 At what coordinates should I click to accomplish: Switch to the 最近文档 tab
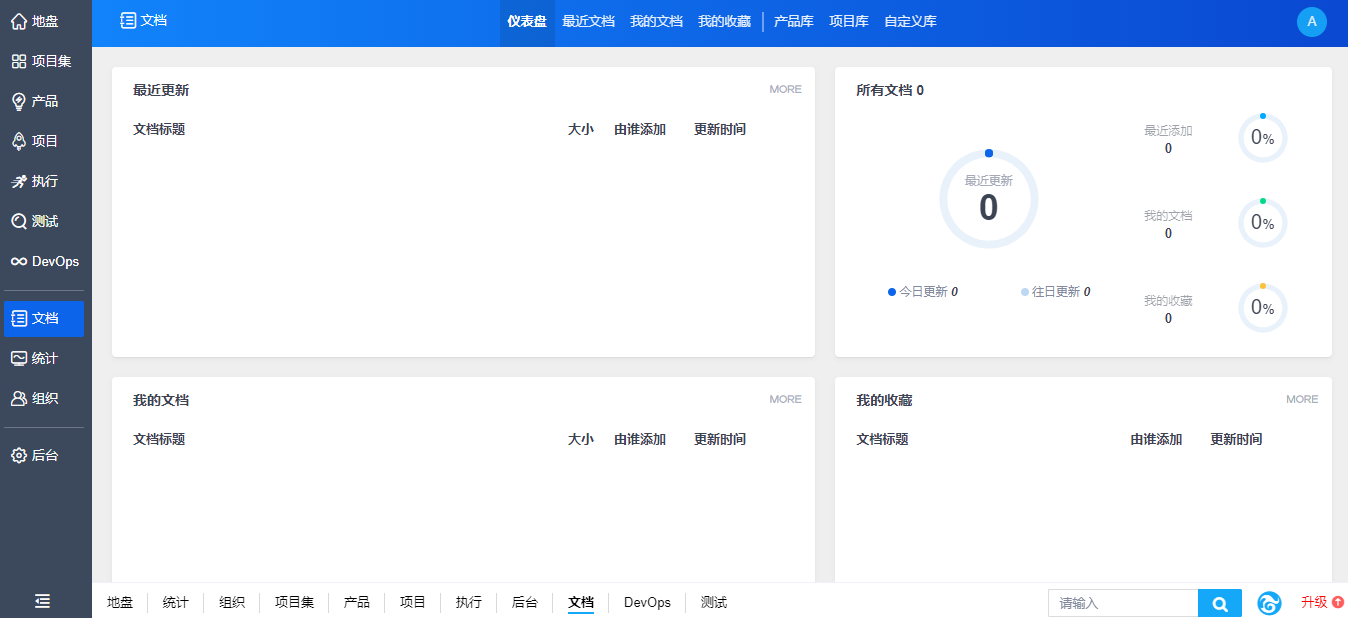tap(588, 22)
